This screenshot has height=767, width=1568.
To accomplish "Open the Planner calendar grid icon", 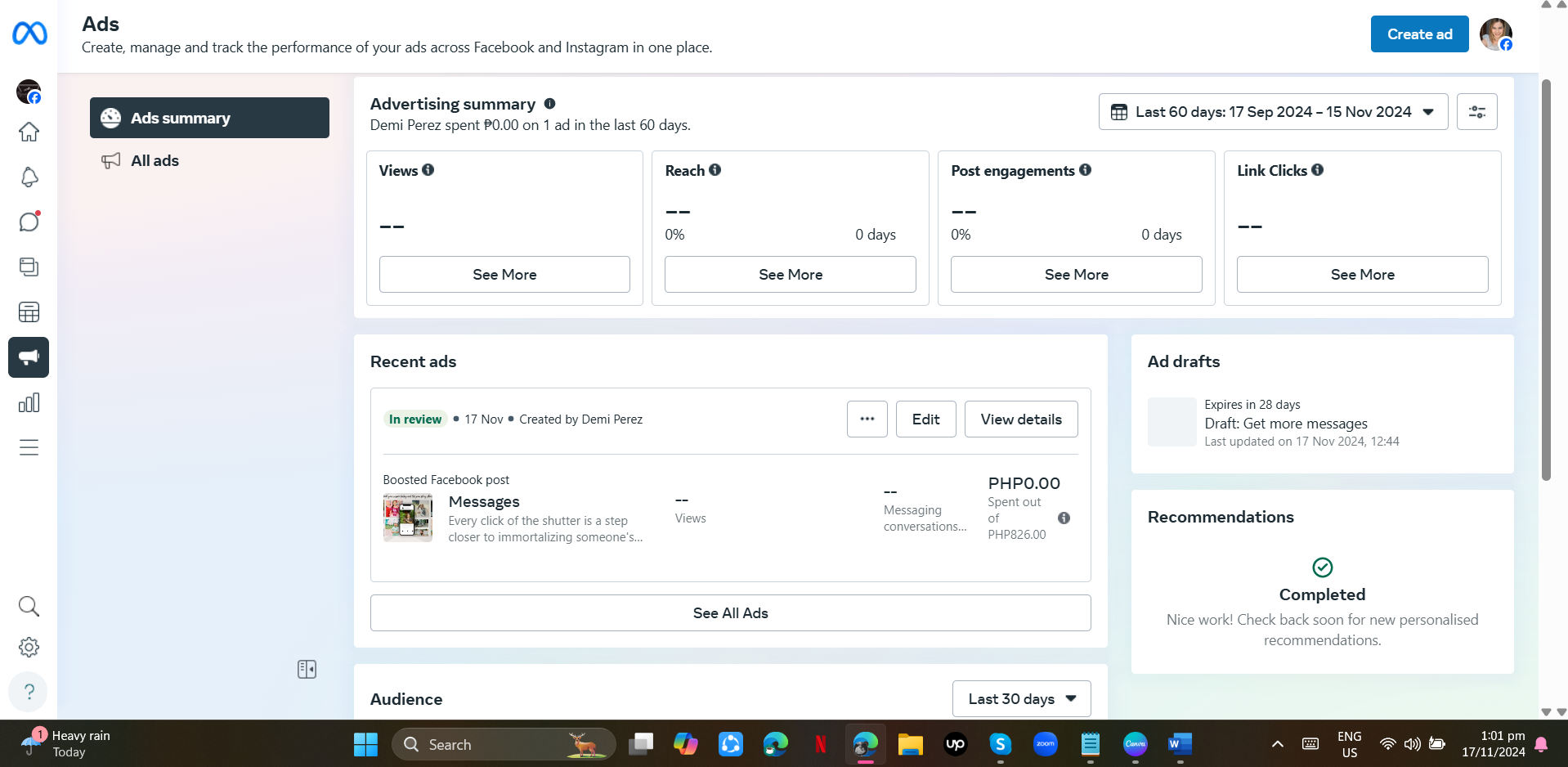I will point(29,312).
